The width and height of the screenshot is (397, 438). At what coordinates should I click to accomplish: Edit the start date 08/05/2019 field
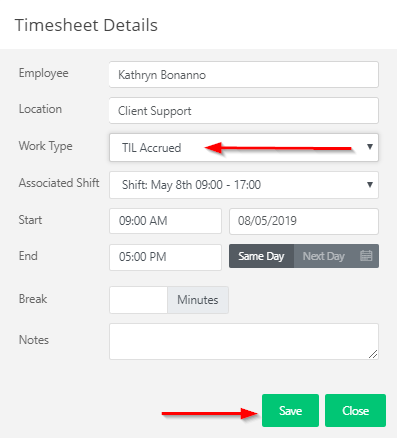[304, 221]
